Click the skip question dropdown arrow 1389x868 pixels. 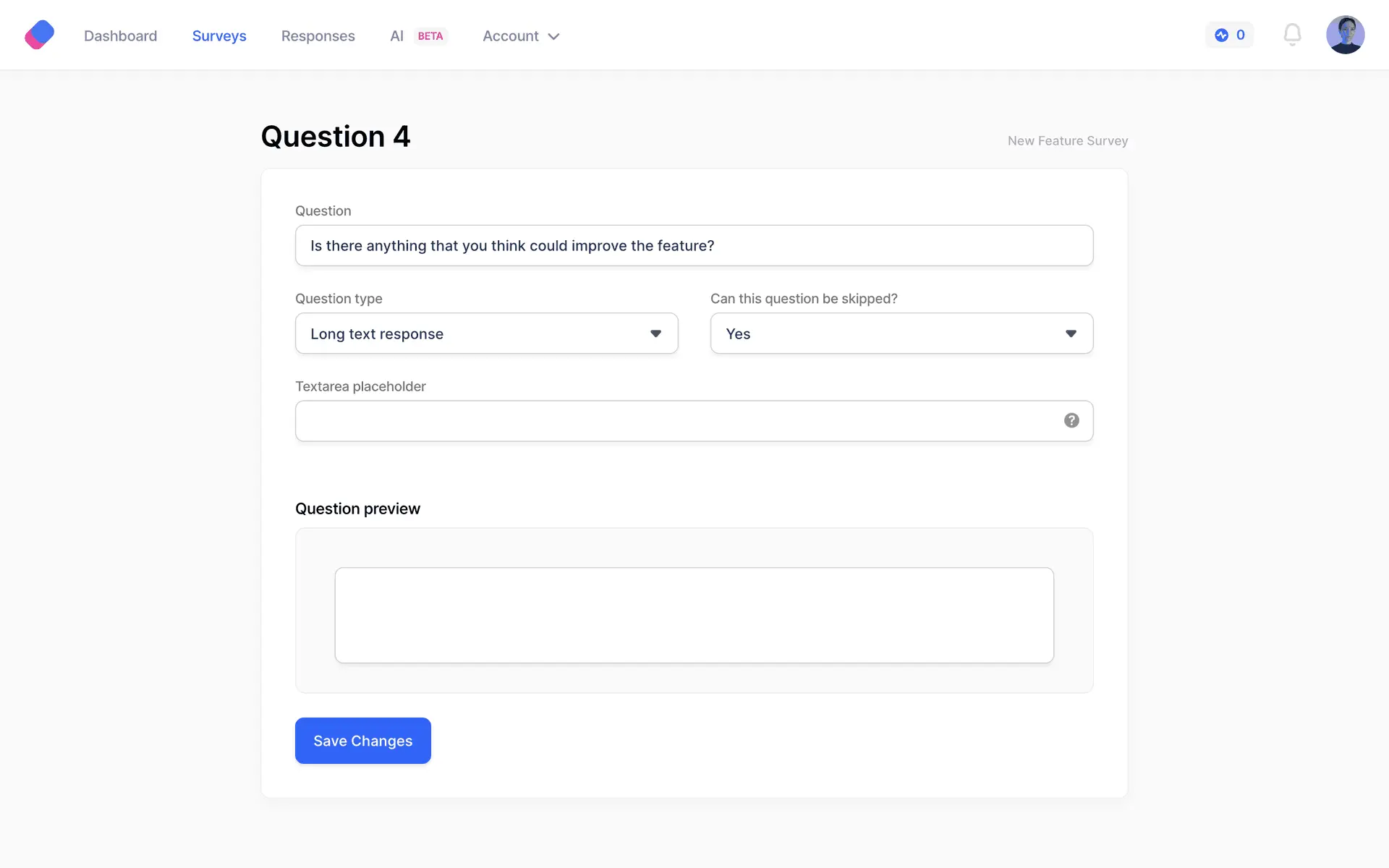tap(1071, 333)
